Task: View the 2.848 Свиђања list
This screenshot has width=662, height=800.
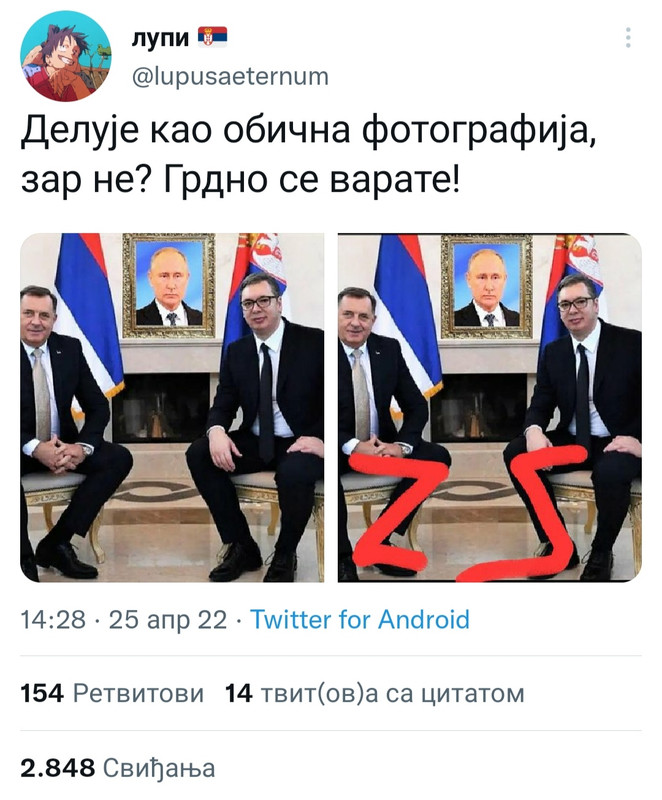Action: (x=118, y=768)
